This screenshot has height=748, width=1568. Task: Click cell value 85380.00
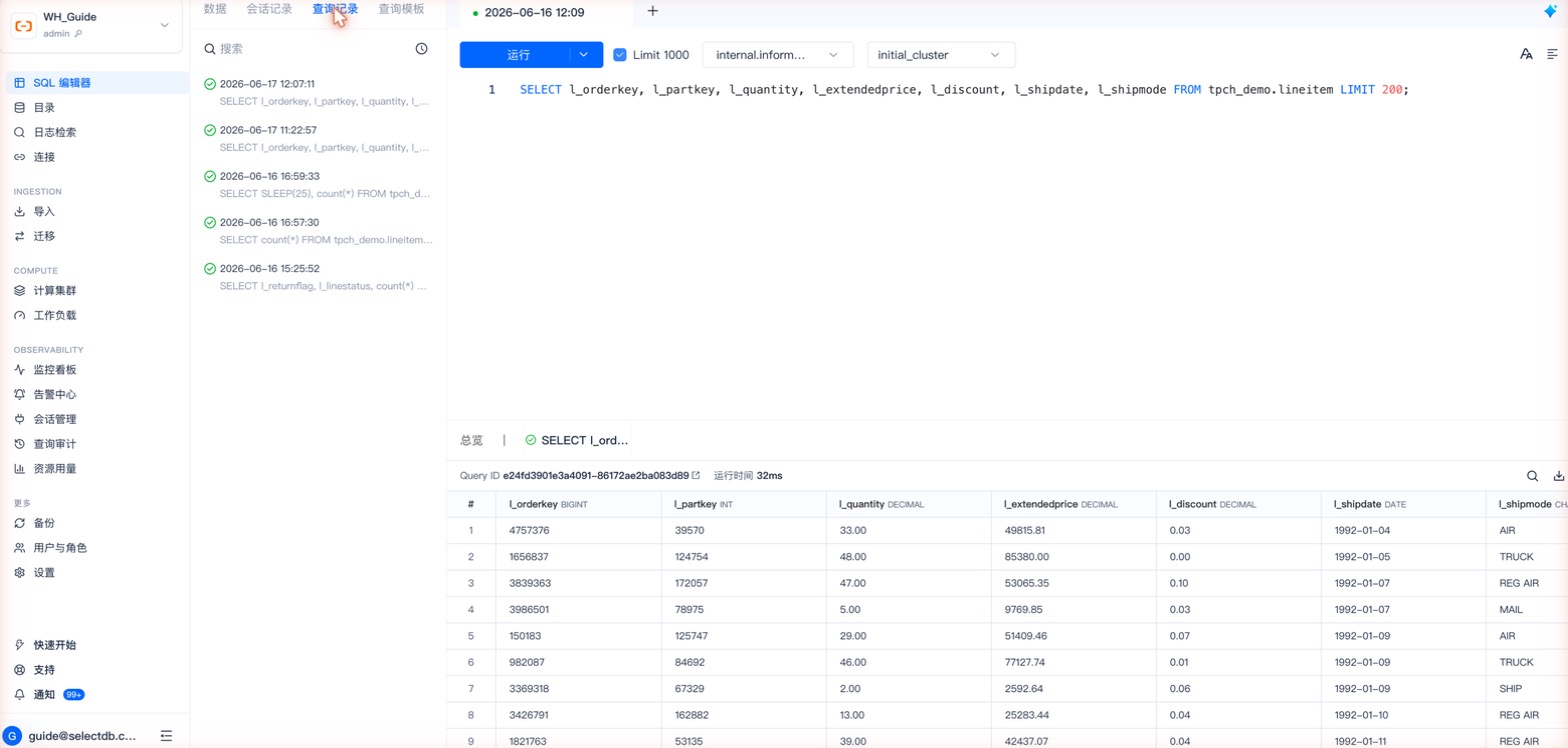1024,556
